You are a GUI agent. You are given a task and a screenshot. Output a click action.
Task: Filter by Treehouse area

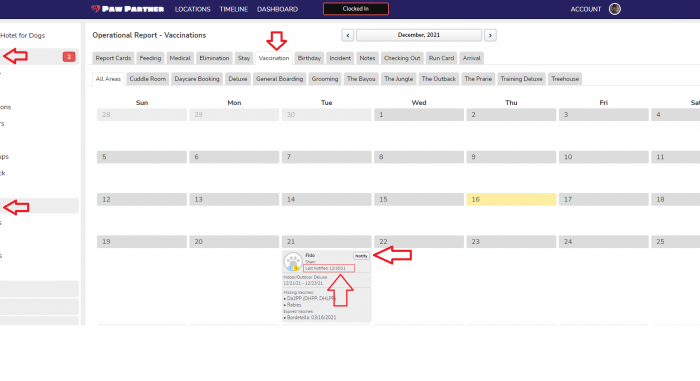pyautogui.click(x=565, y=79)
